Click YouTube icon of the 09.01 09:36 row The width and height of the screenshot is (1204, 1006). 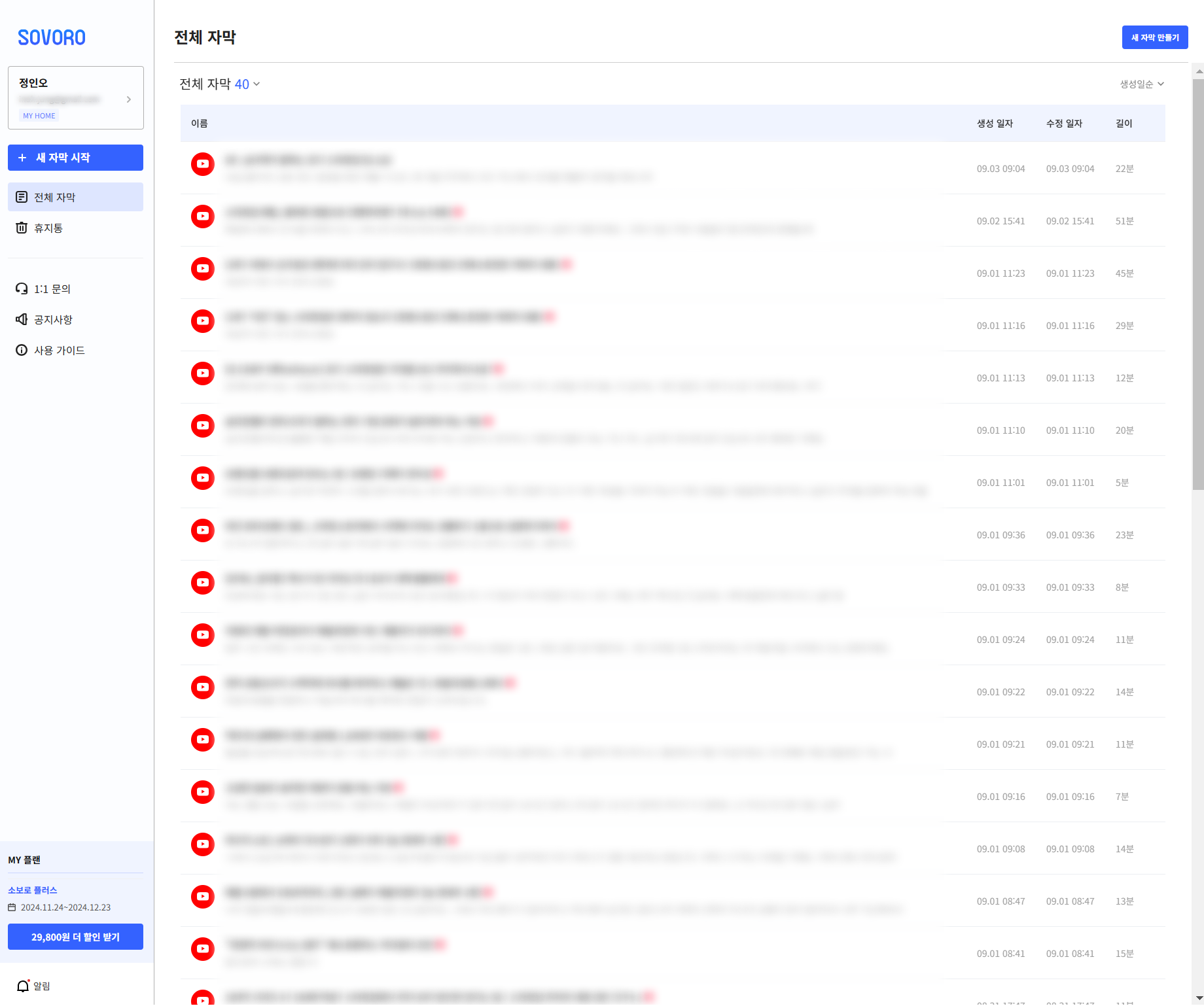point(203,530)
